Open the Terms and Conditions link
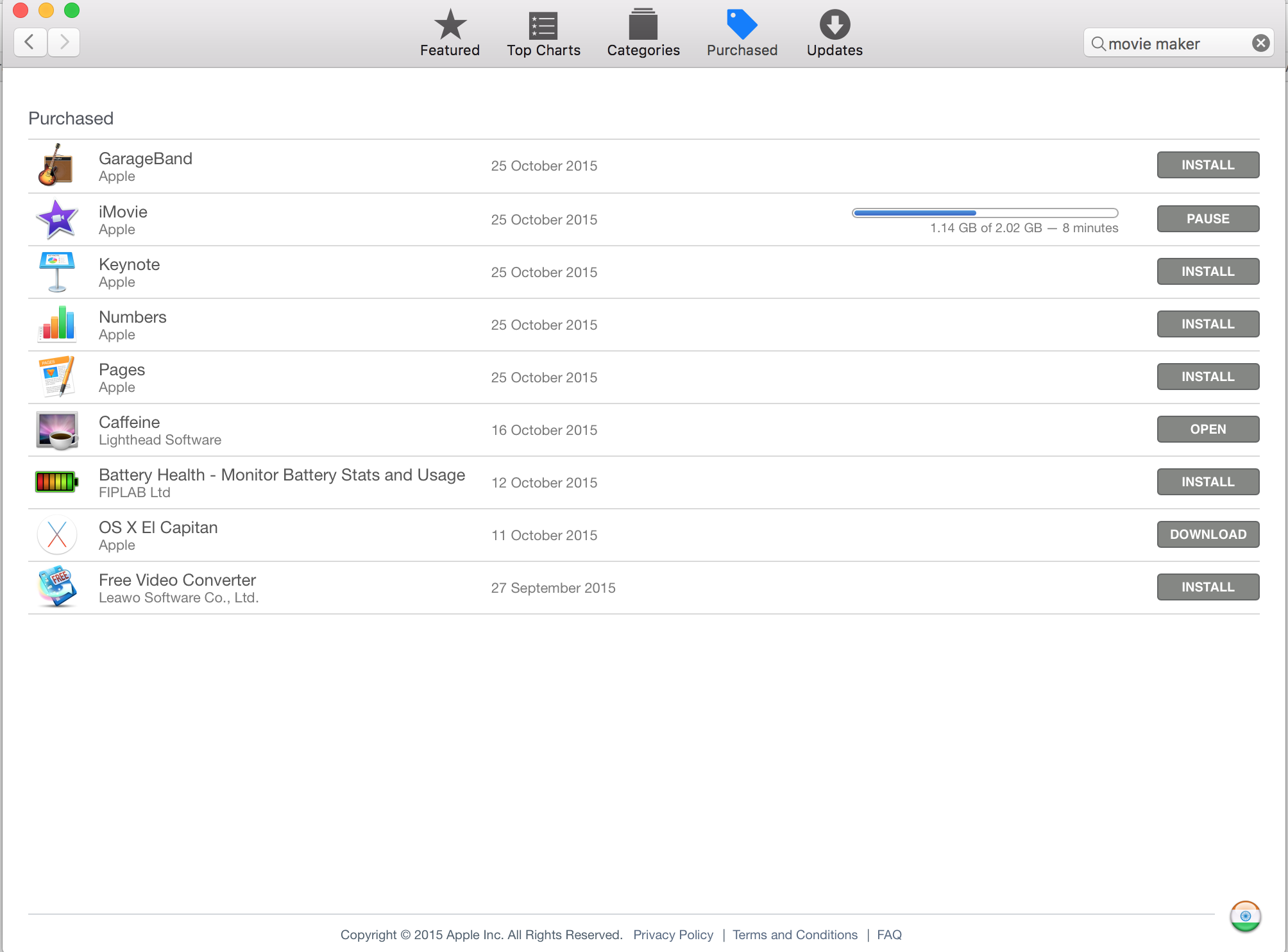This screenshot has height=952, width=1288. [x=795, y=935]
